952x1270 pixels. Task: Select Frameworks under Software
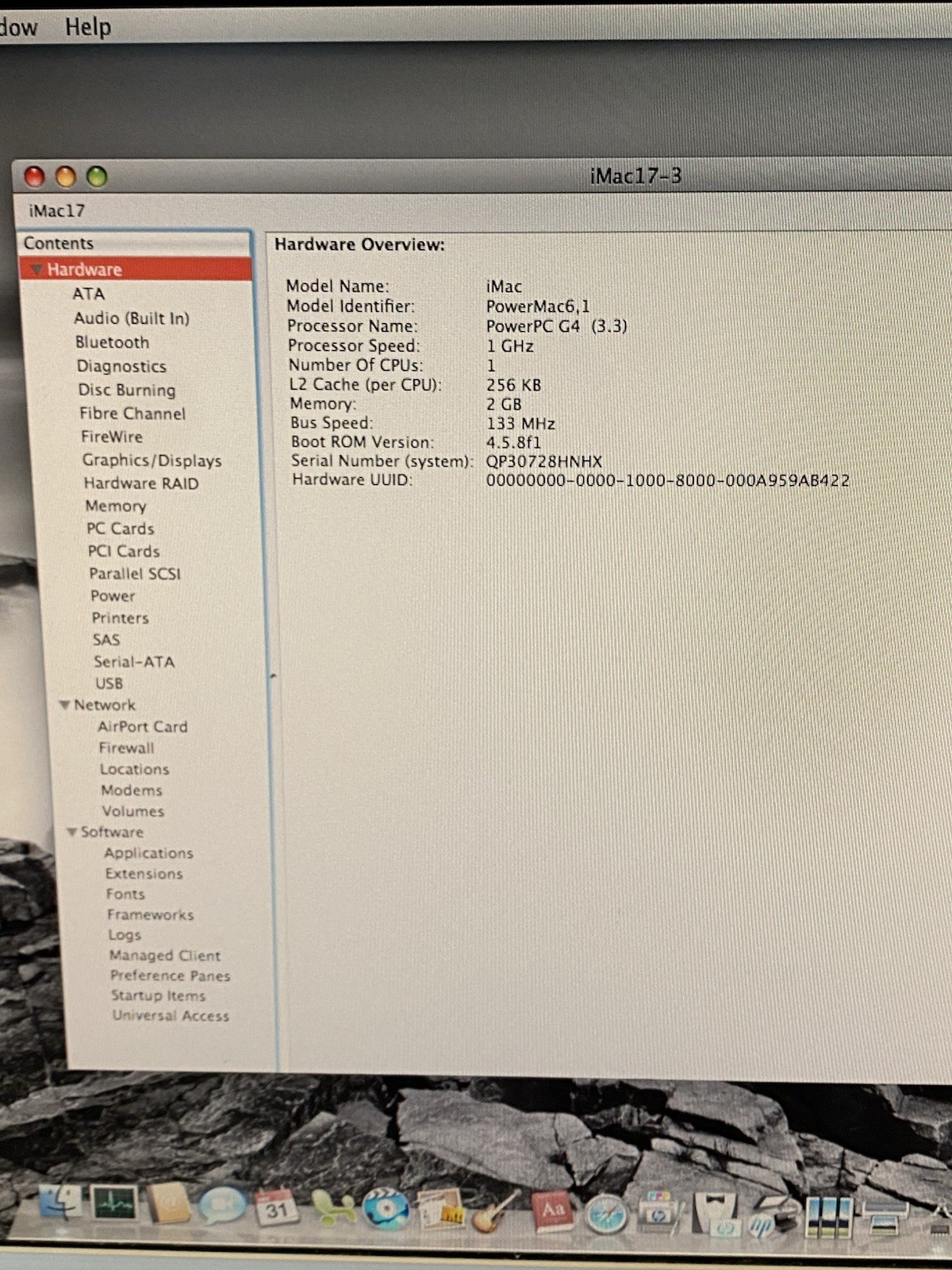[151, 914]
